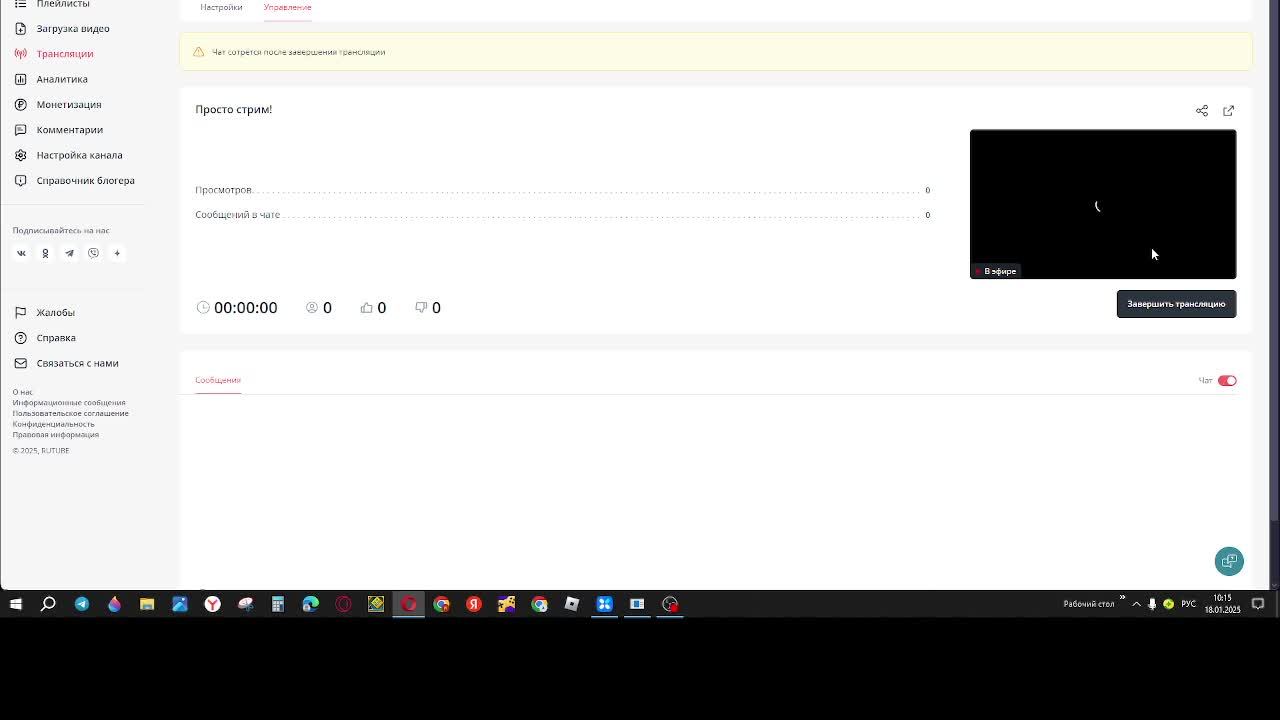
Task: Expand the hidden system tray icons
Action: click(1136, 604)
